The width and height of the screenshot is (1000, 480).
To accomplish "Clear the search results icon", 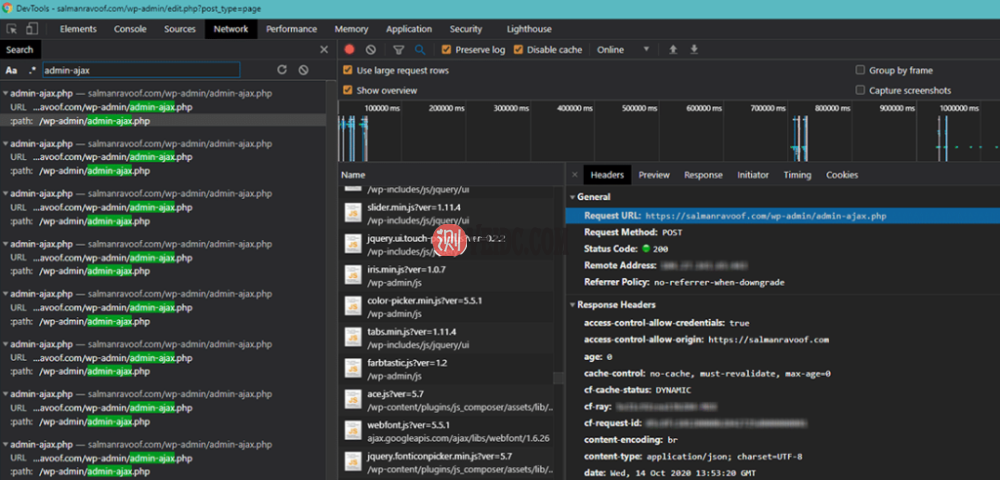I will (304, 70).
